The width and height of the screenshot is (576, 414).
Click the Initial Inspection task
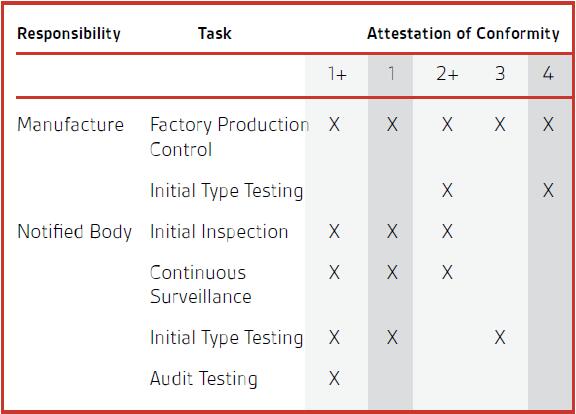219,231
